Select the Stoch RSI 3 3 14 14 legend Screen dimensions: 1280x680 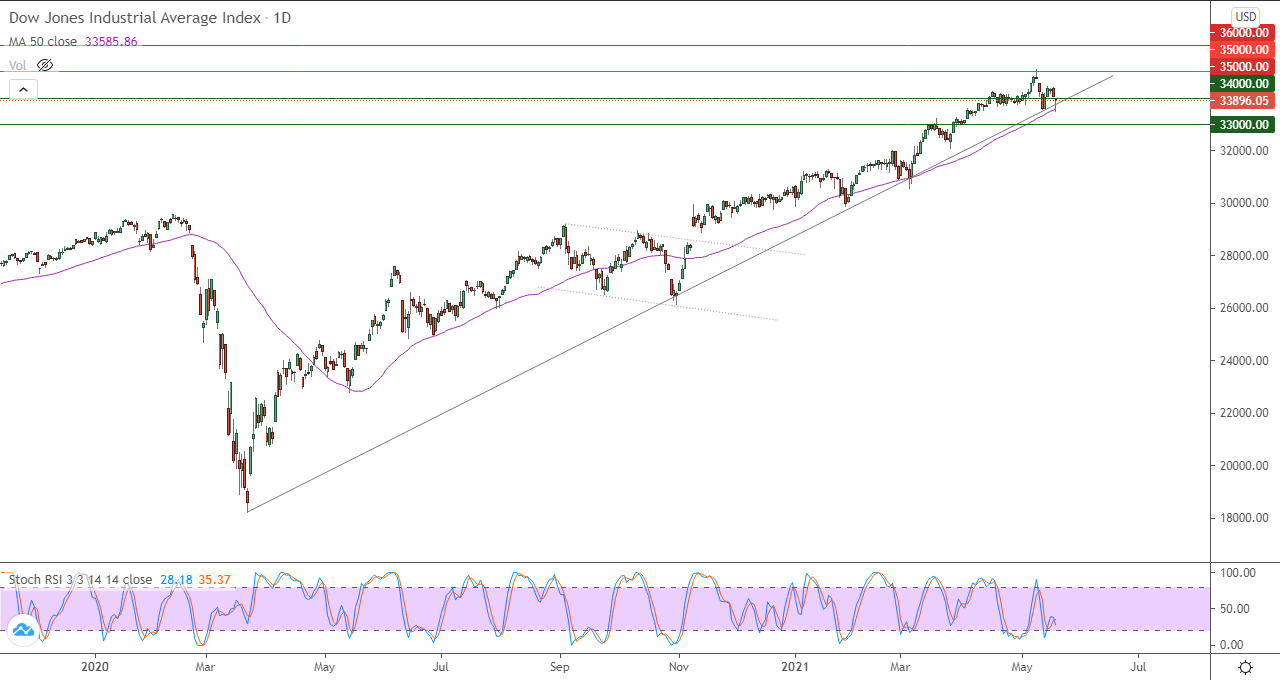pos(80,579)
